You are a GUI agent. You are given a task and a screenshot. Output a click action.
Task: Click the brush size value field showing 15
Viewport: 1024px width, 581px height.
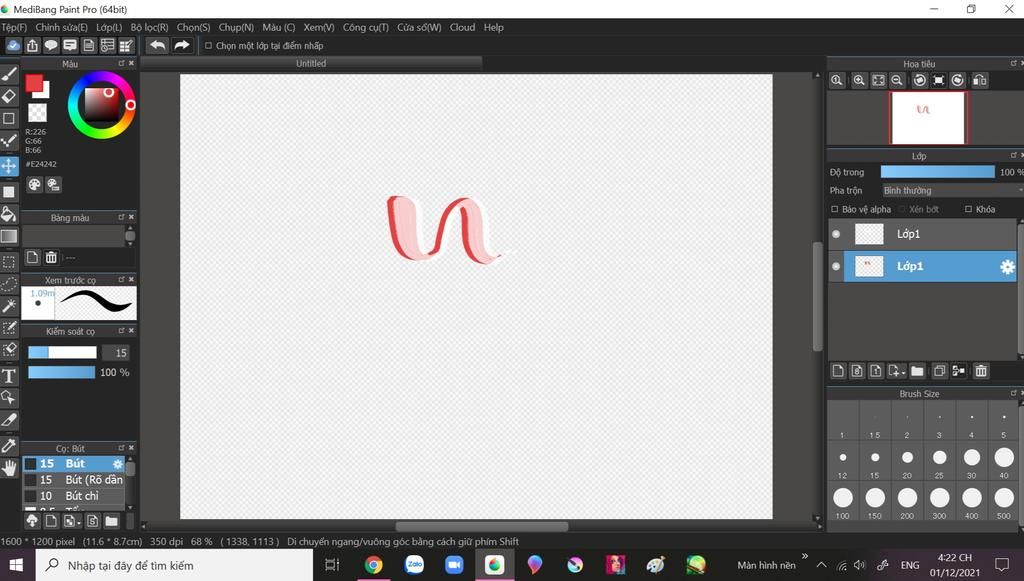point(116,353)
